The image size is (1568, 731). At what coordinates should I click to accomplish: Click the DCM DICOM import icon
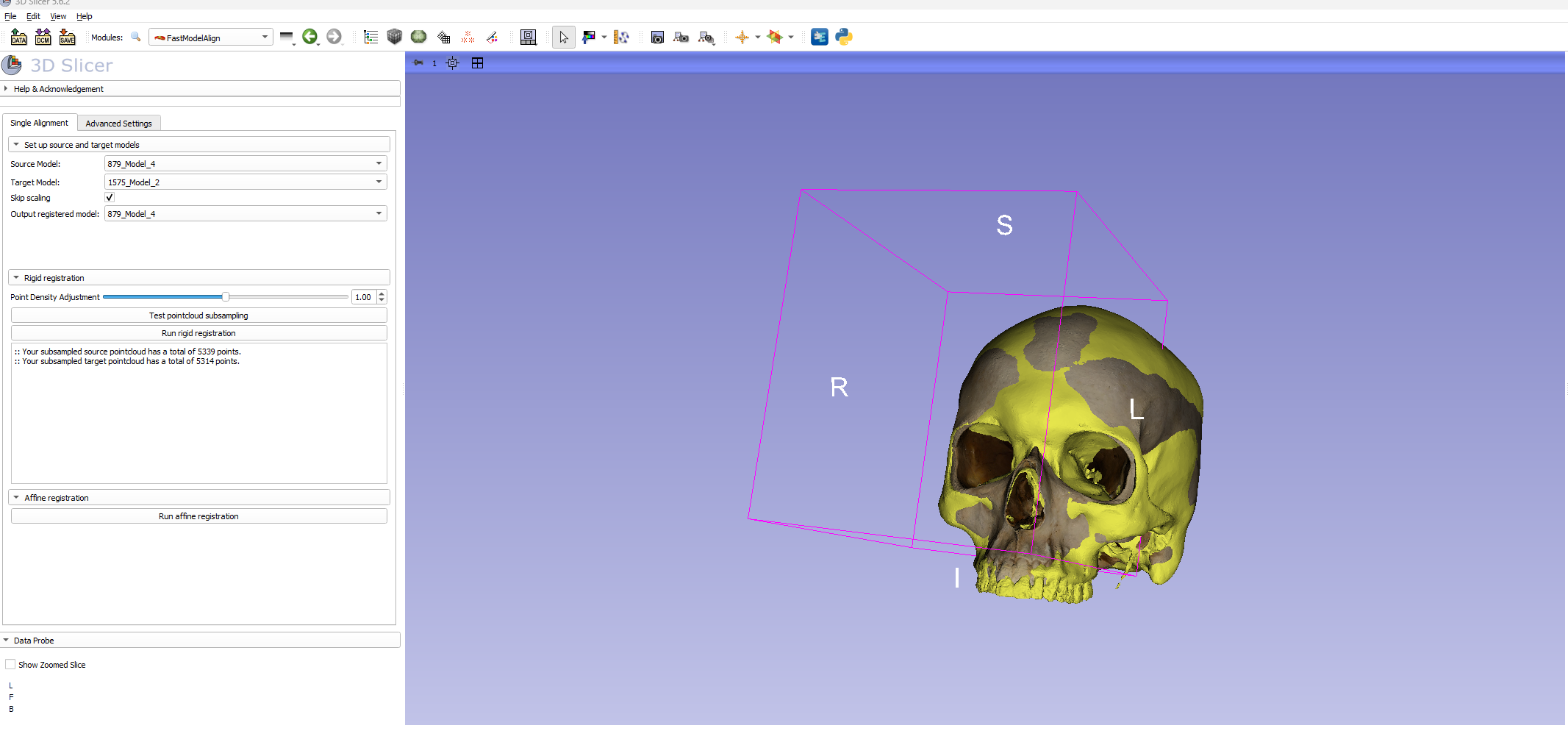(43, 37)
